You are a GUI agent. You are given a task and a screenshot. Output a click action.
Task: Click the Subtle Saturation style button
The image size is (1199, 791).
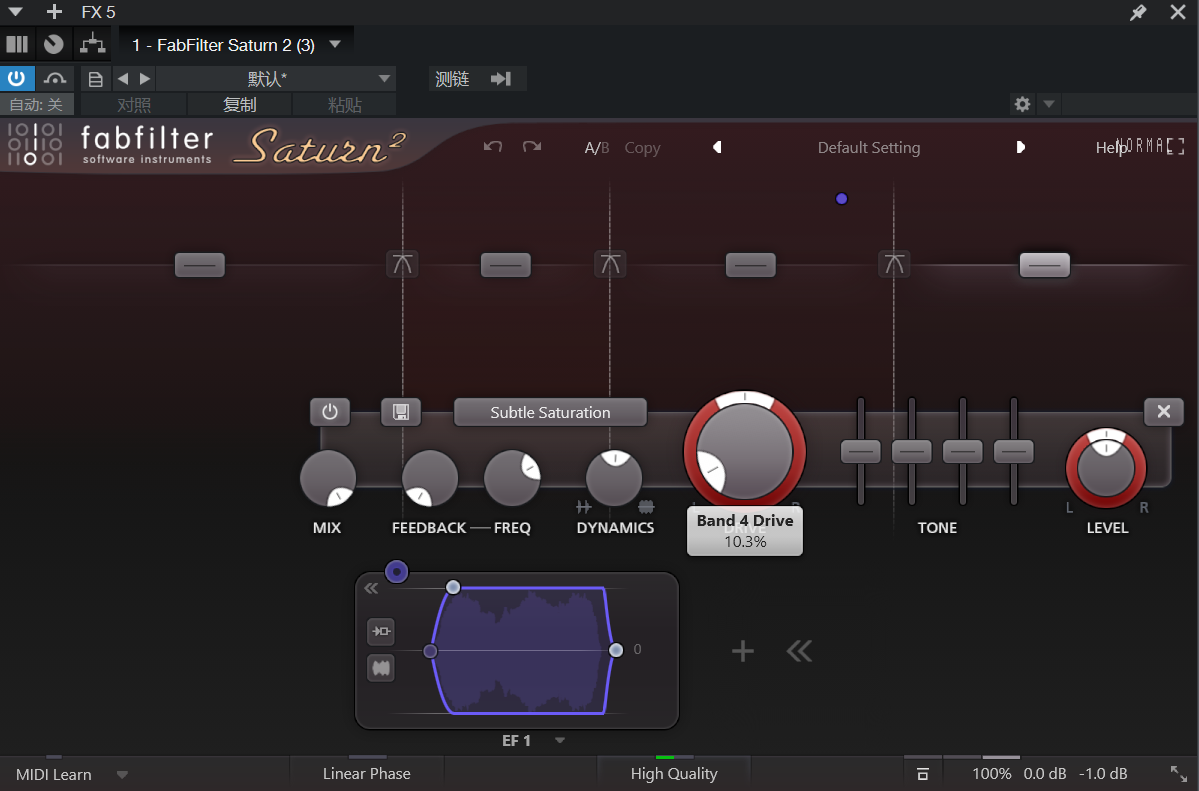point(550,412)
